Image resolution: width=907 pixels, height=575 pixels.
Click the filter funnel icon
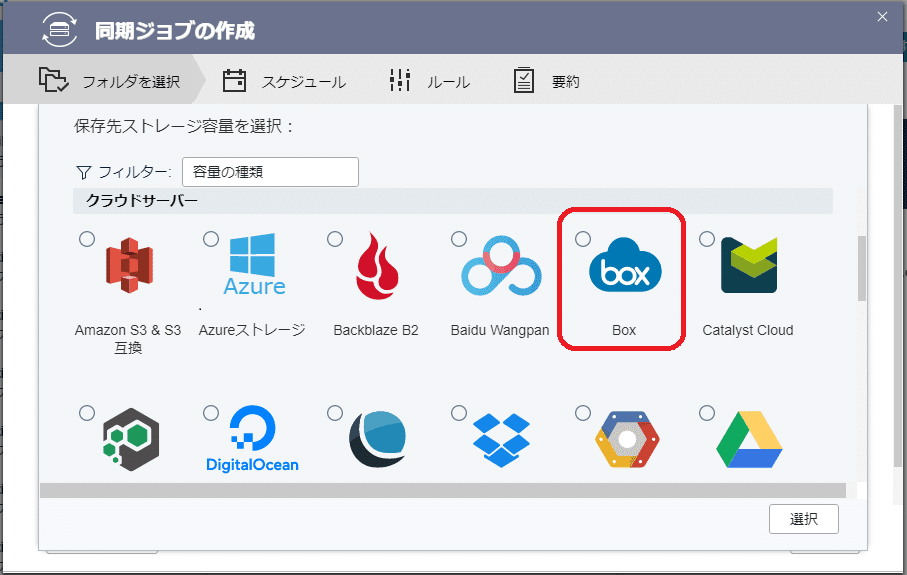84,172
